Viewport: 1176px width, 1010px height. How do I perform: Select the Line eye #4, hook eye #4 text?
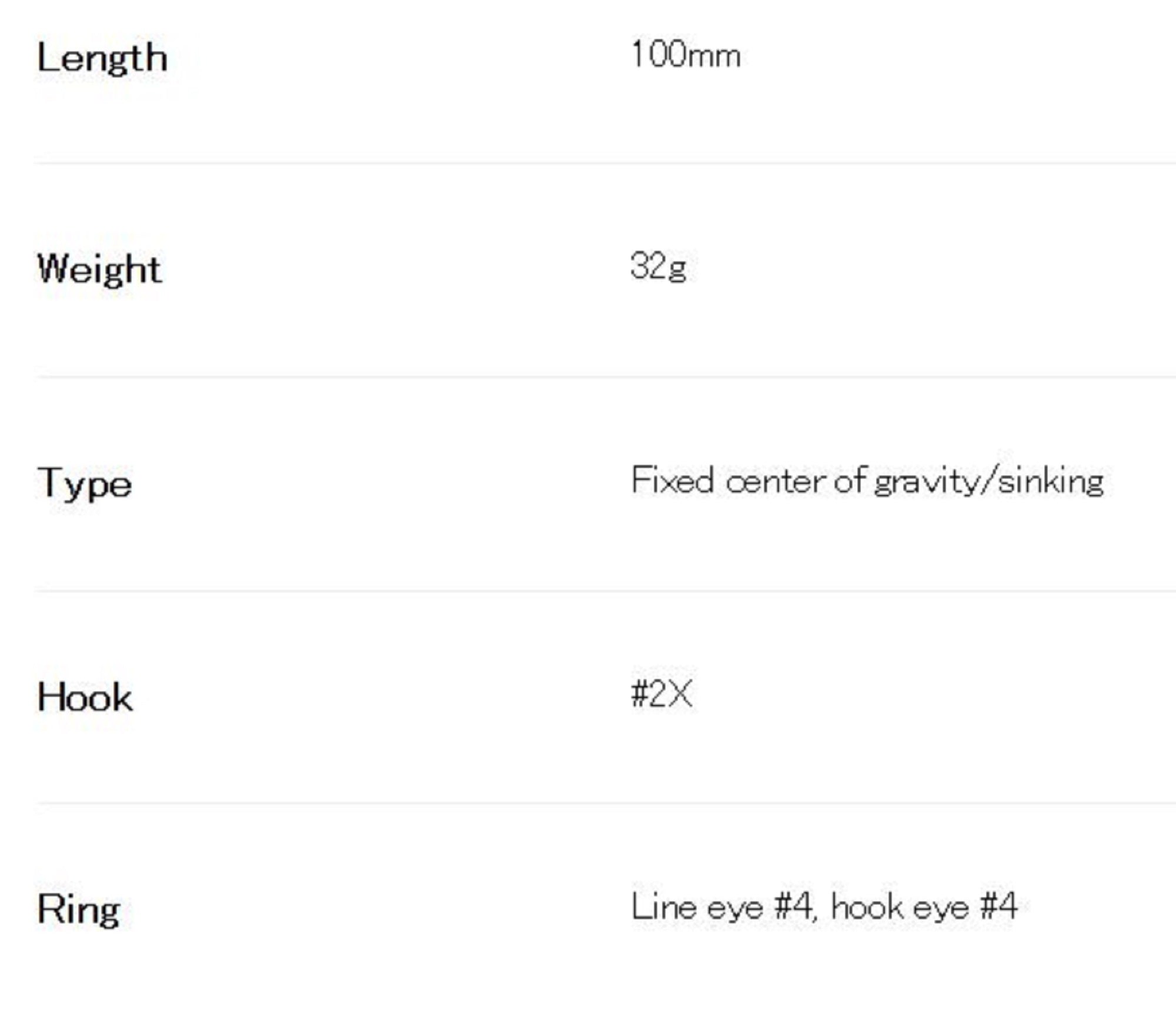824,906
